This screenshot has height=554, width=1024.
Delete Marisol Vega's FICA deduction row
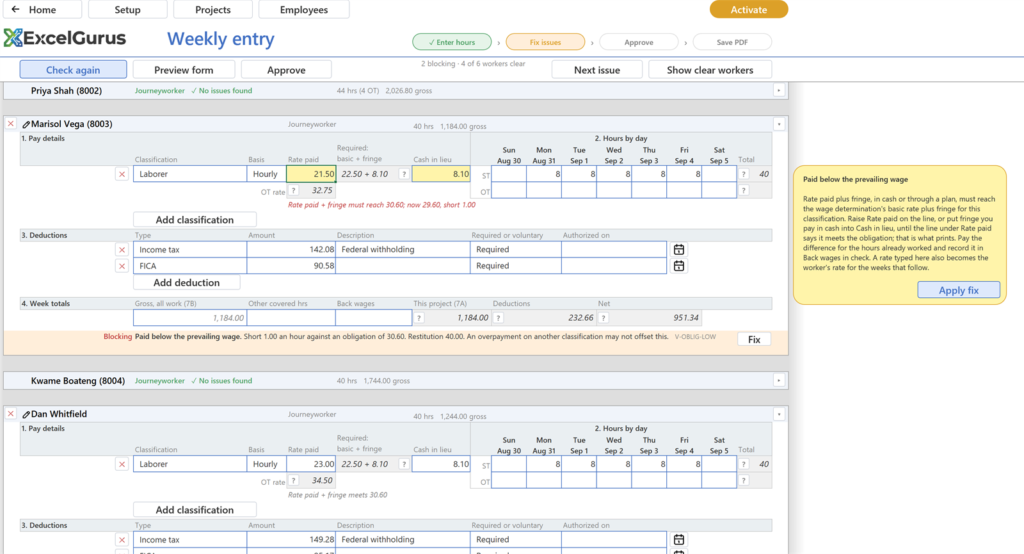pyautogui.click(x=121, y=266)
